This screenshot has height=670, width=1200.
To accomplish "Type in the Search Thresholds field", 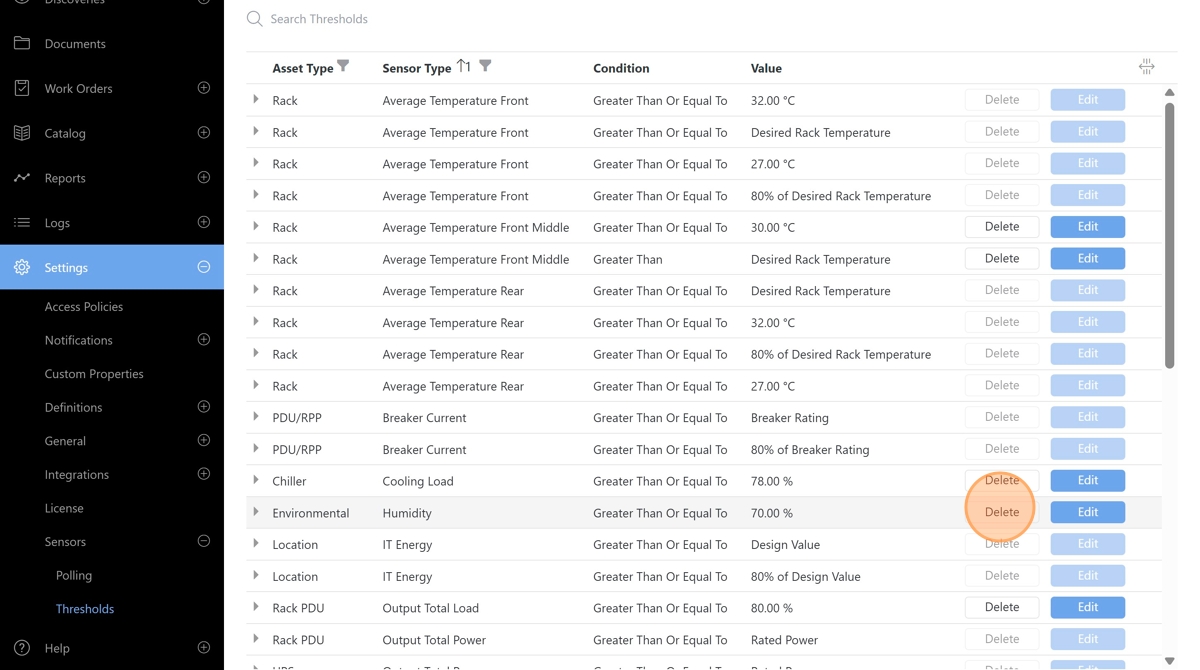I will (x=500, y=19).
